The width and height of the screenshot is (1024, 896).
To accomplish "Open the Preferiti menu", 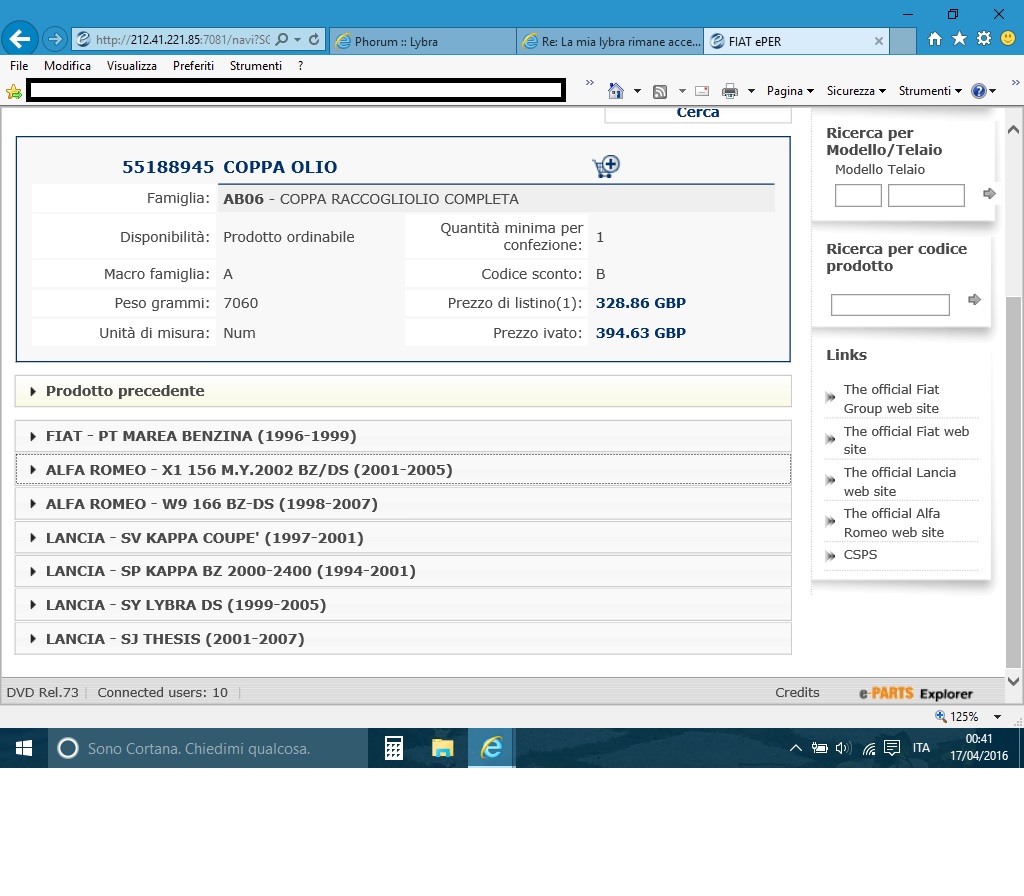I will pyautogui.click(x=193, y=66).
